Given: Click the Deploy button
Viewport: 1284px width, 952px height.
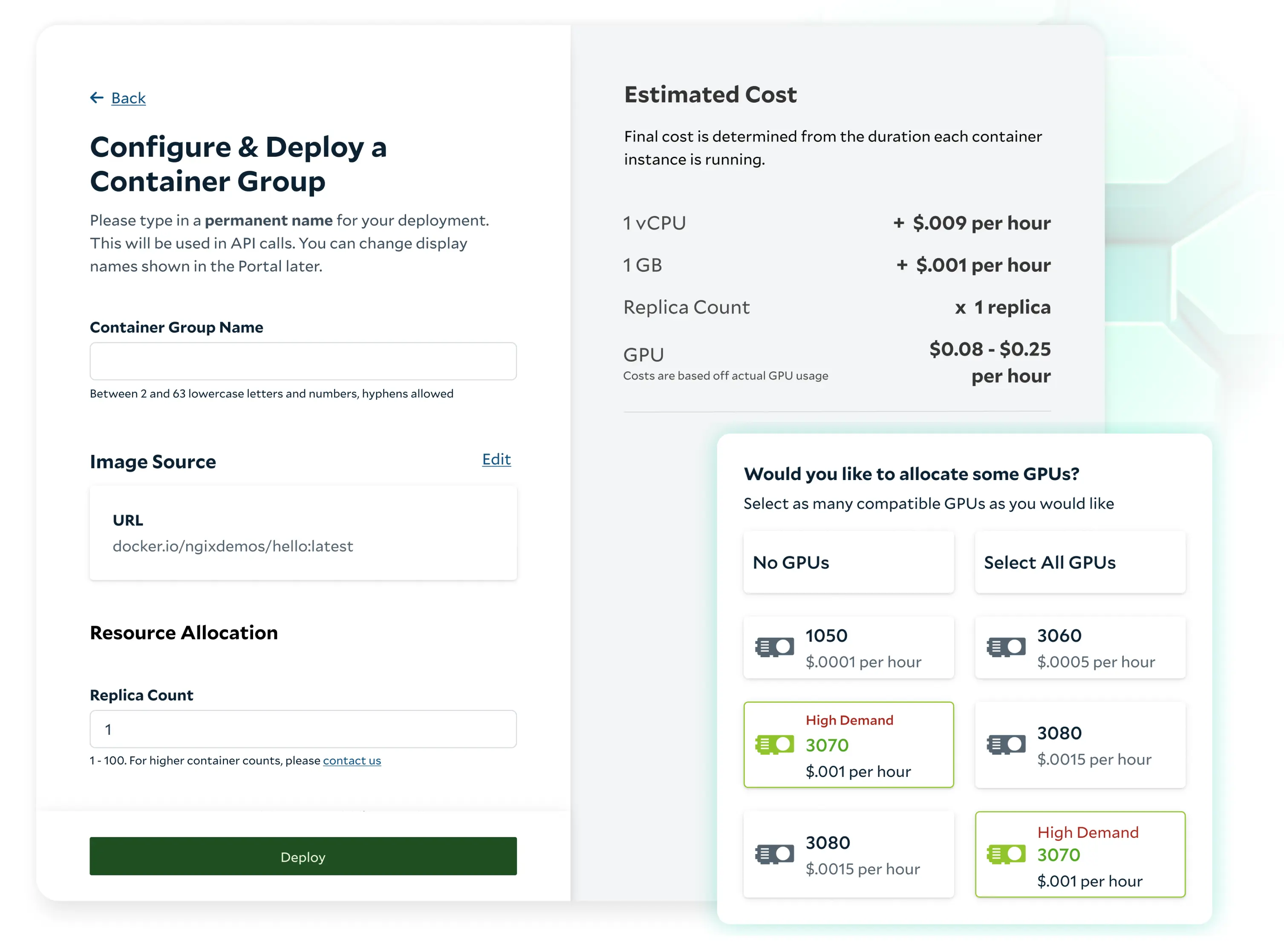Looking at the screenshot, I should pyautogui.click(x=303, y=856).
